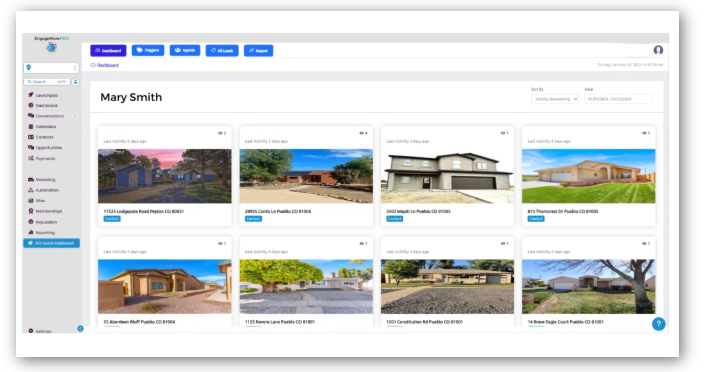705x372 pixels.
Task: Open the Report button
Action: point(259,50)
